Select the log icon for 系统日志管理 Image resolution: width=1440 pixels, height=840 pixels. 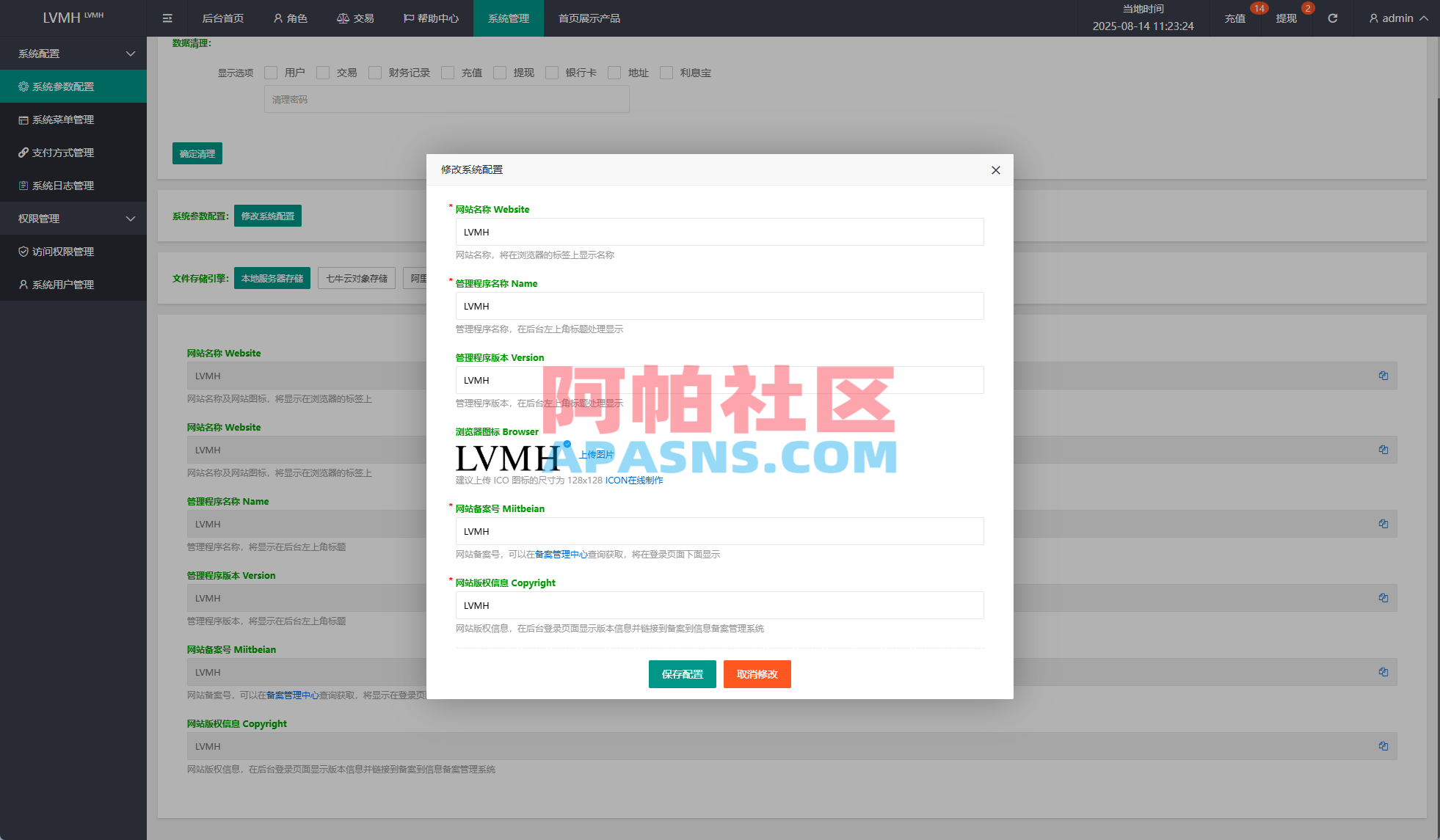click(x=23, y=186)
